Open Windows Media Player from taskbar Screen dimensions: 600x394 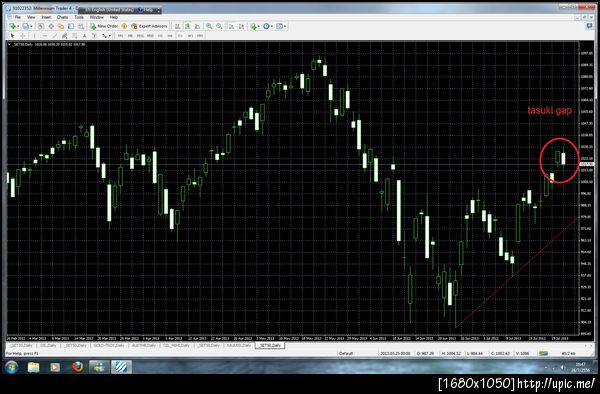click(x=55, y=367)
